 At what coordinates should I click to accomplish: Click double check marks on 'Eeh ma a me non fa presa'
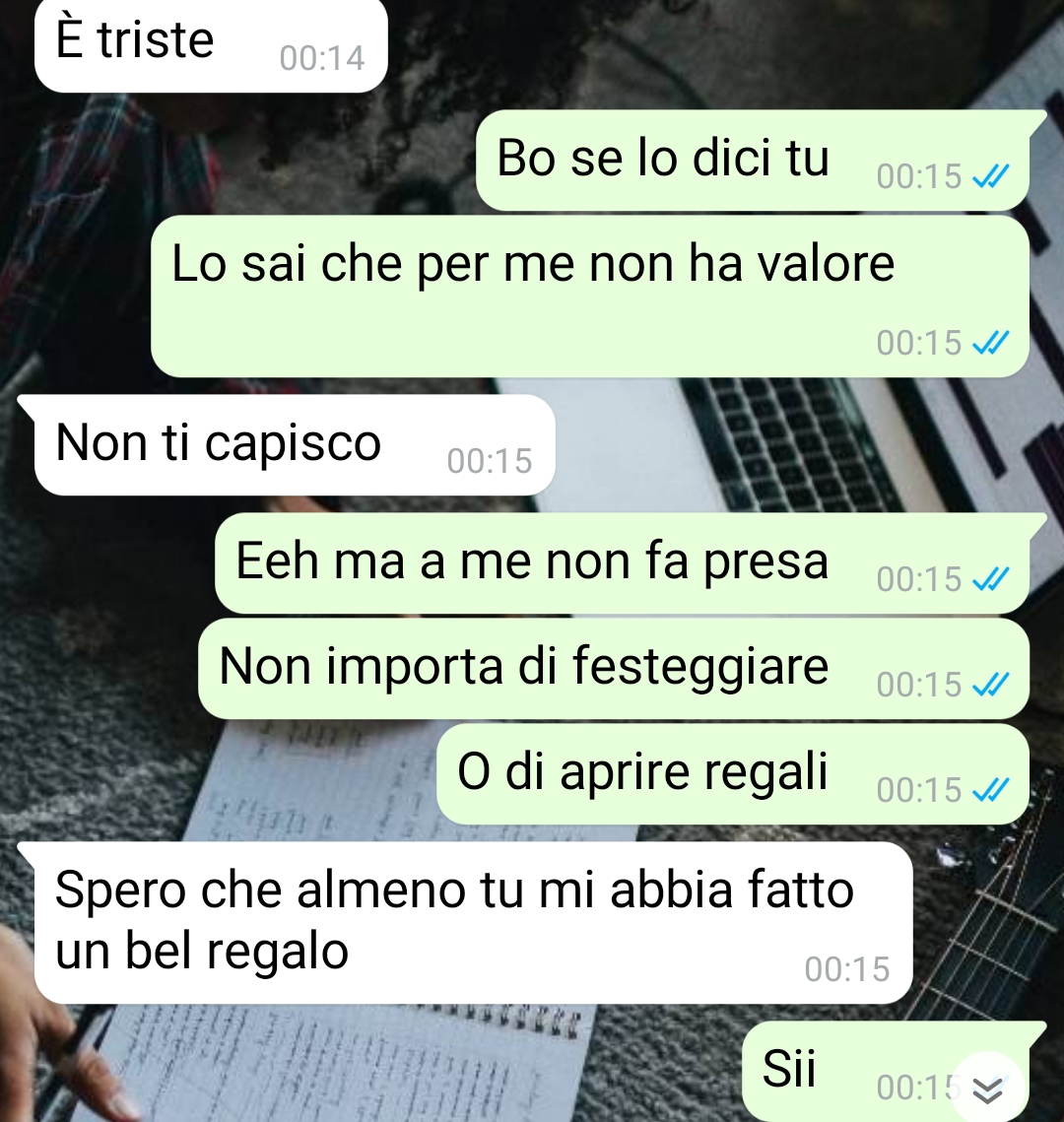pos(991,579)
